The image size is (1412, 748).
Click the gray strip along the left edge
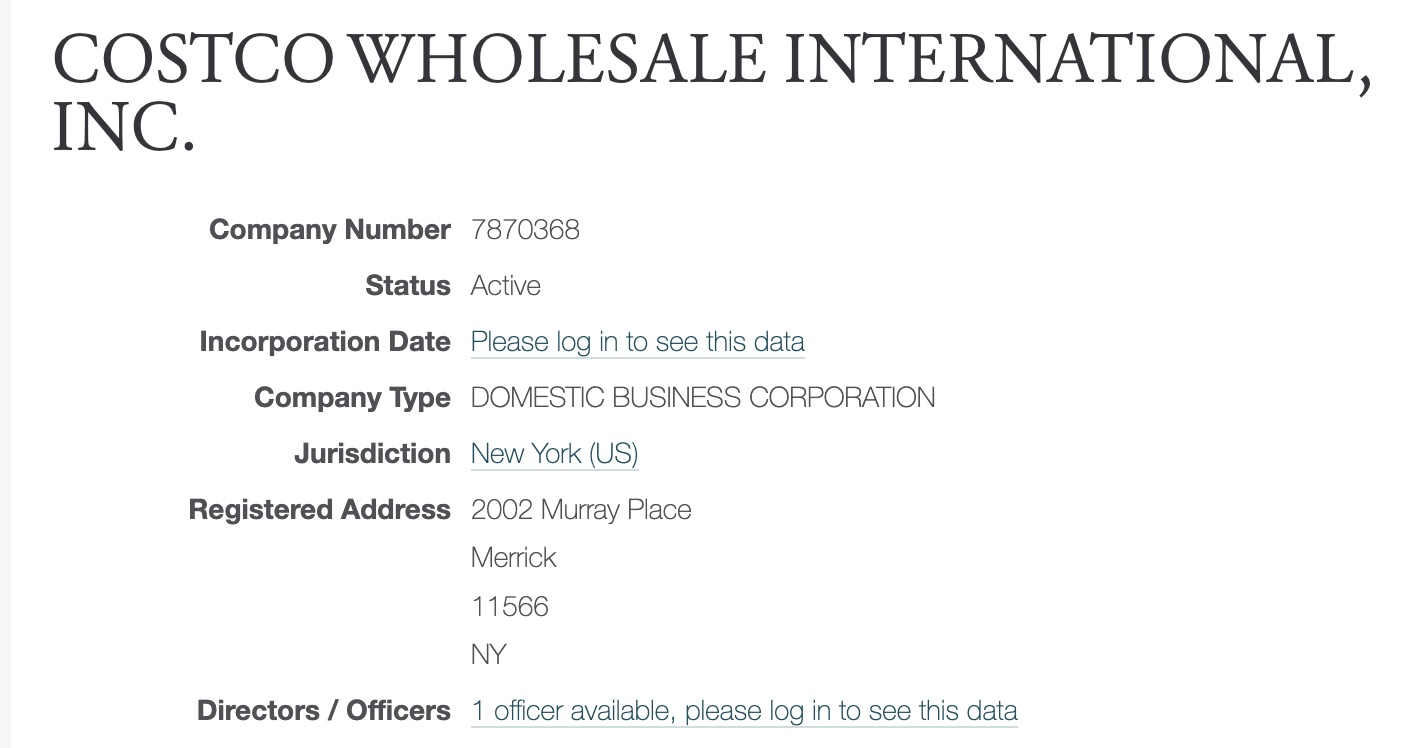(5, 400)
